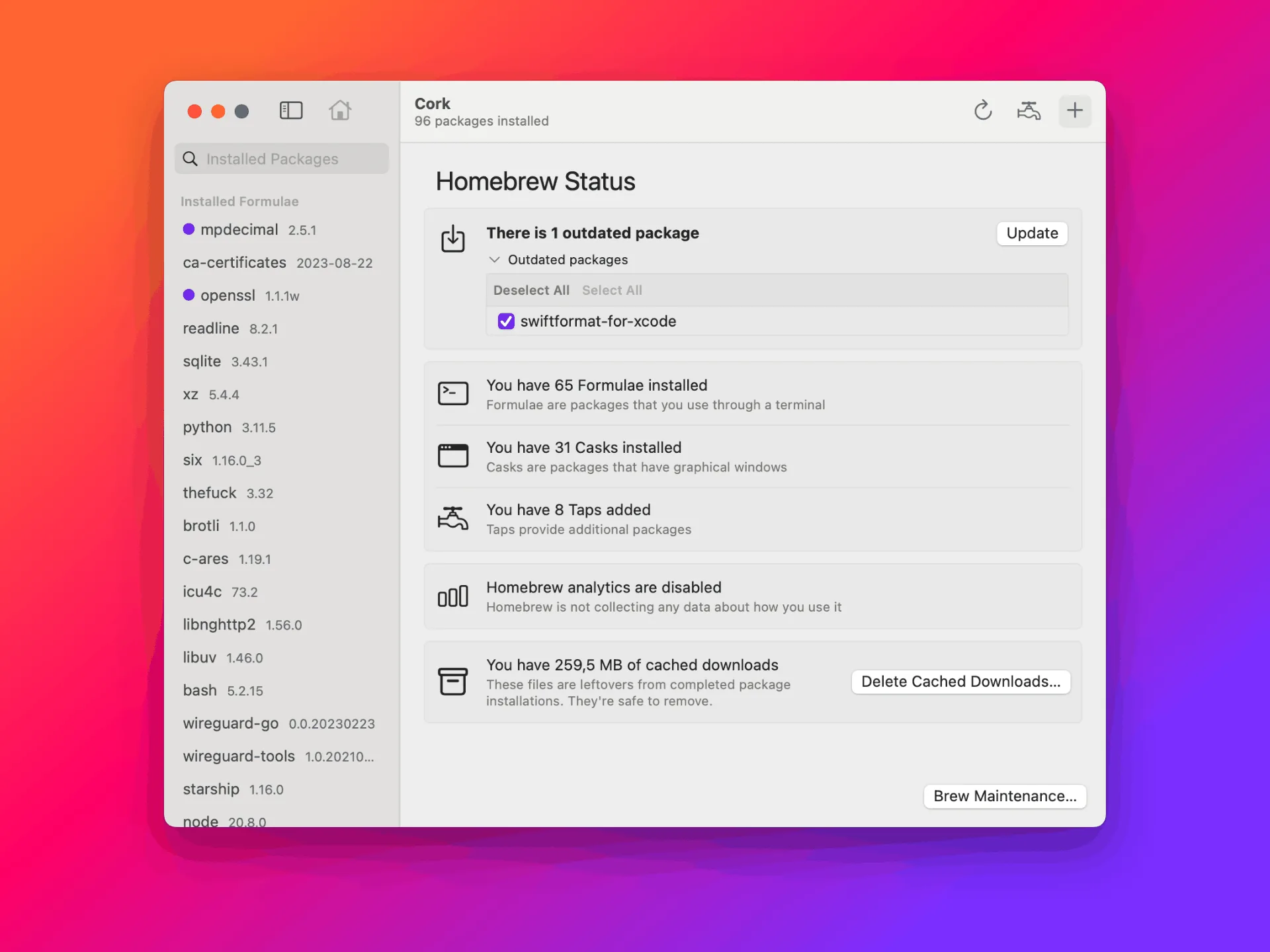Open Brew Maintenance dialog

1005,796
